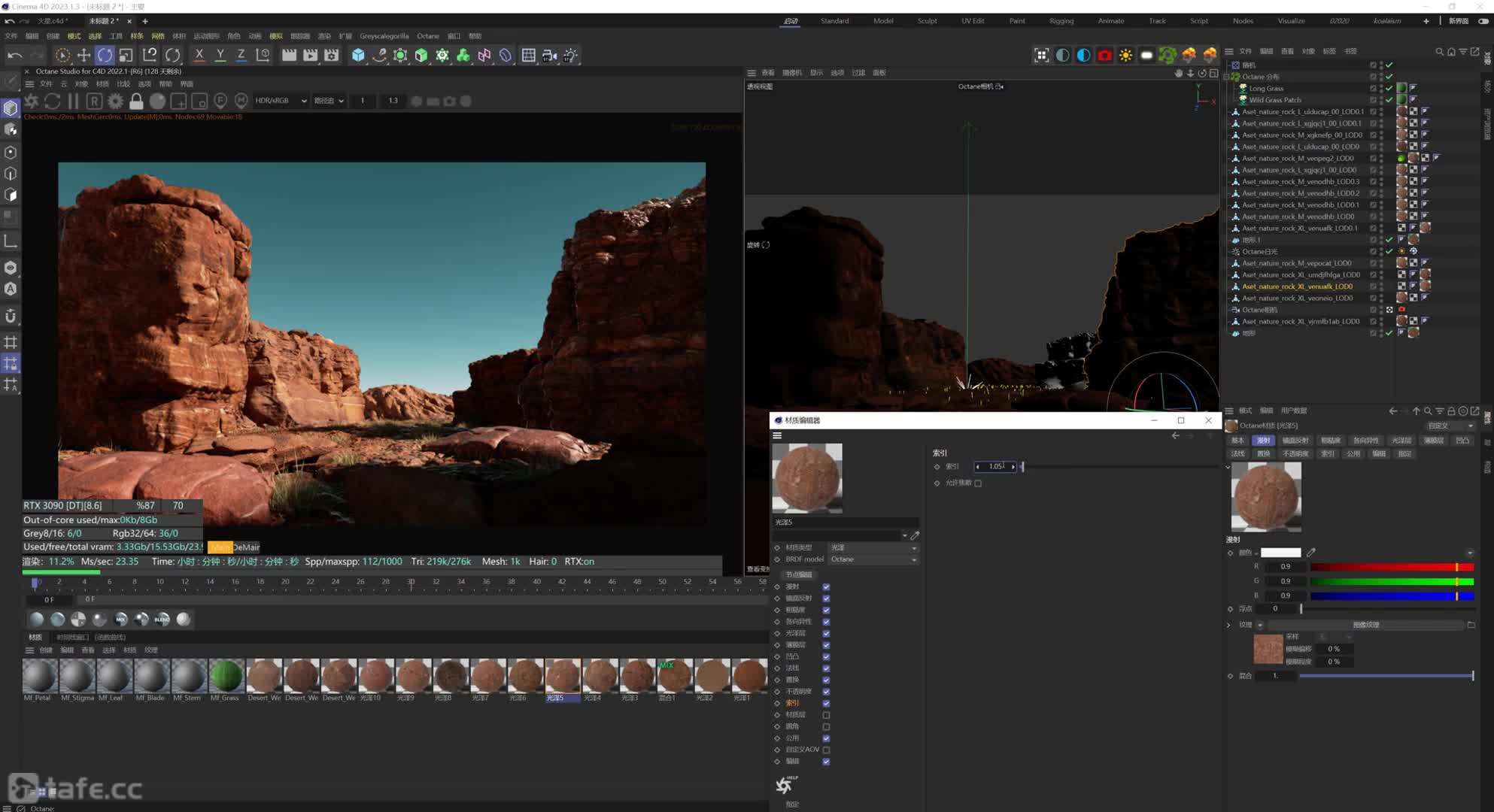This screenshot has height=812, width=1494.
Task: Open the Octane menu in the menu bar
Action: (428, 36)
